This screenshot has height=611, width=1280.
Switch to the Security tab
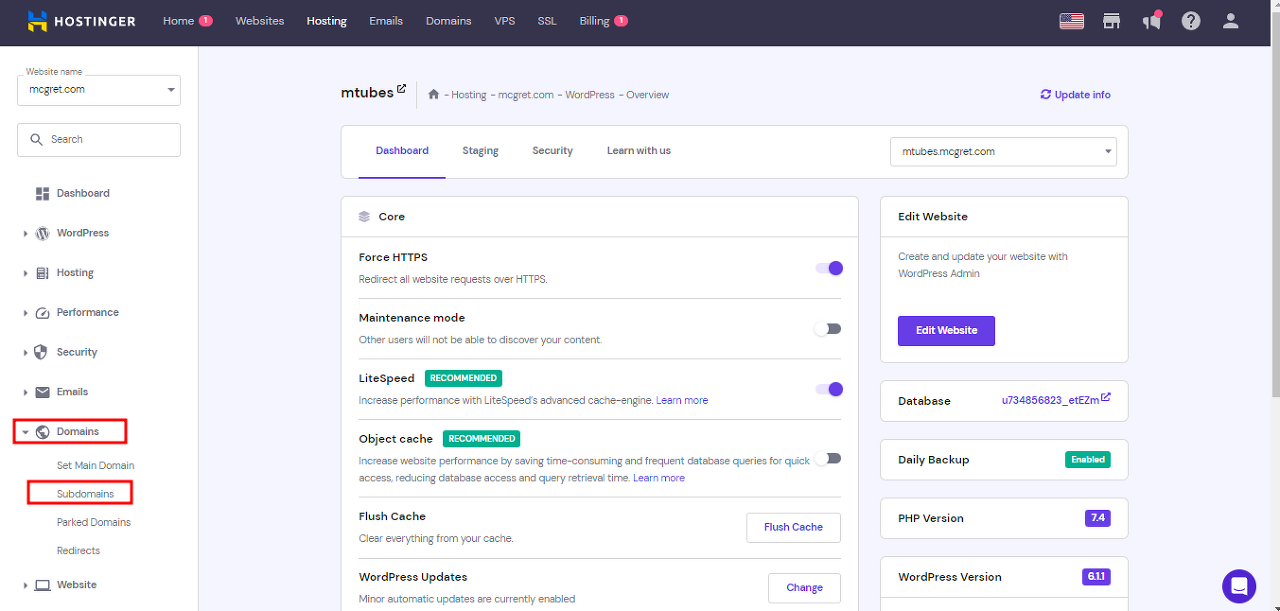point(552,151)
